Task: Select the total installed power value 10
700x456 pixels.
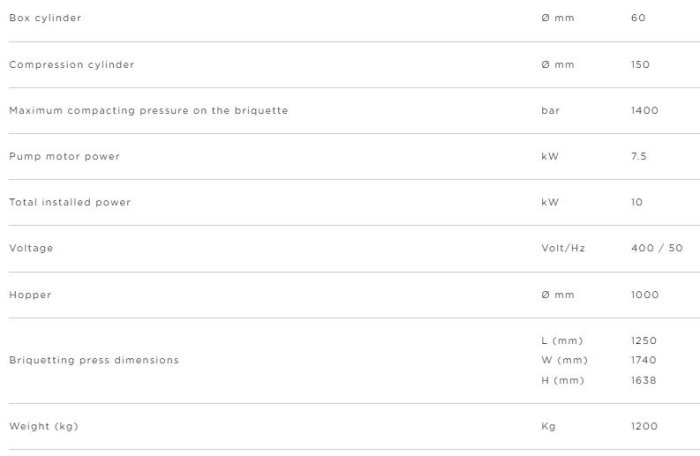Action: (638, 202)
